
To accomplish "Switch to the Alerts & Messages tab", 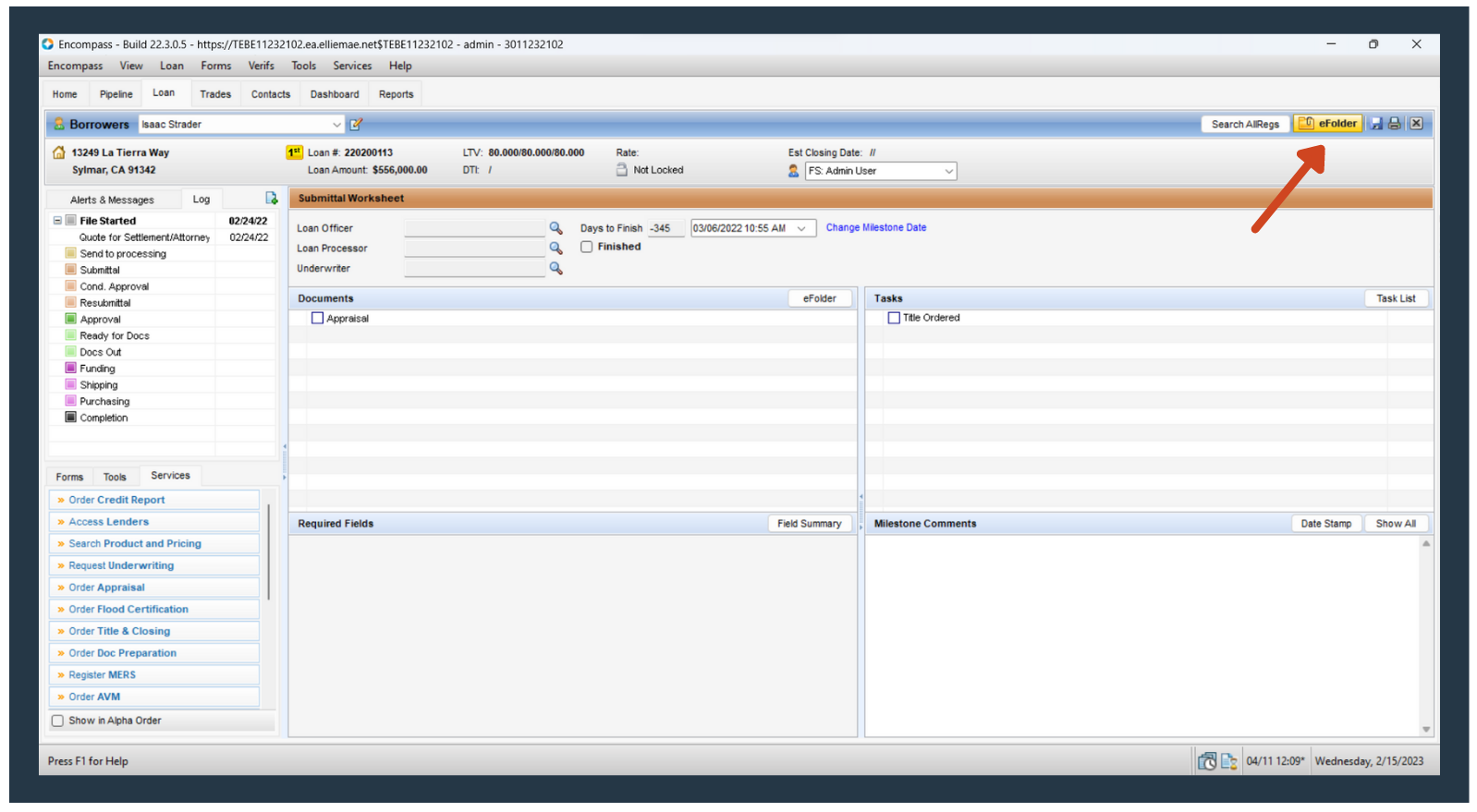I will point(112,200).
